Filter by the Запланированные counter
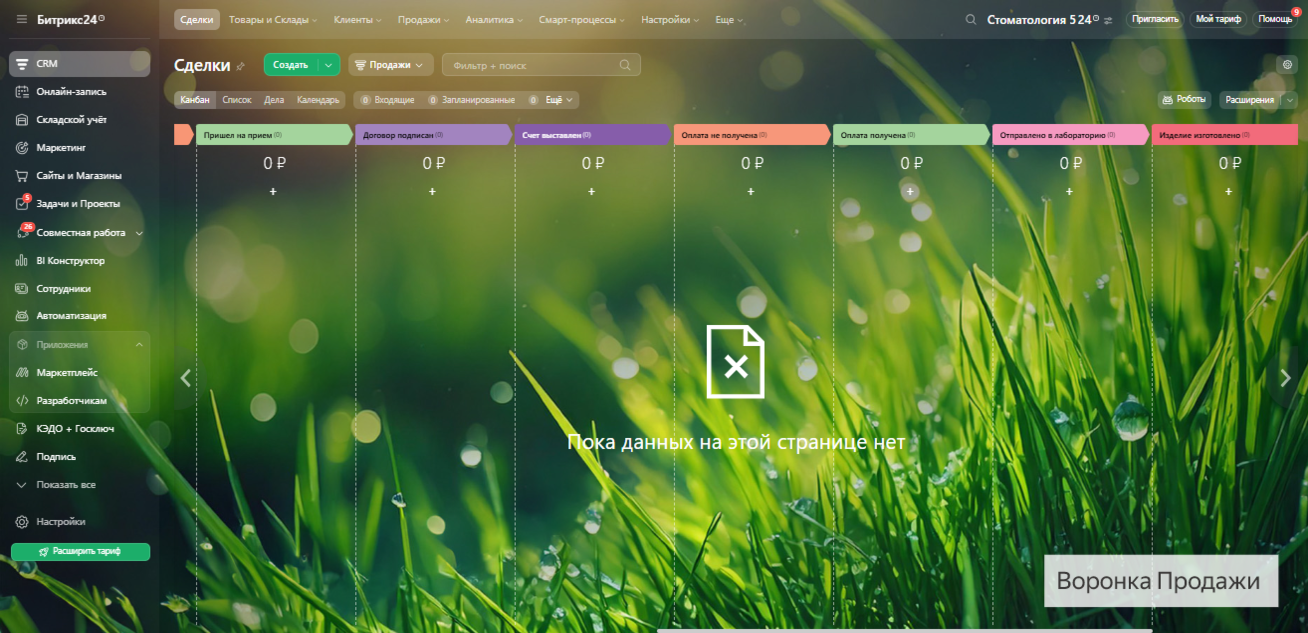1308x633 pixels. pos(471,100)
